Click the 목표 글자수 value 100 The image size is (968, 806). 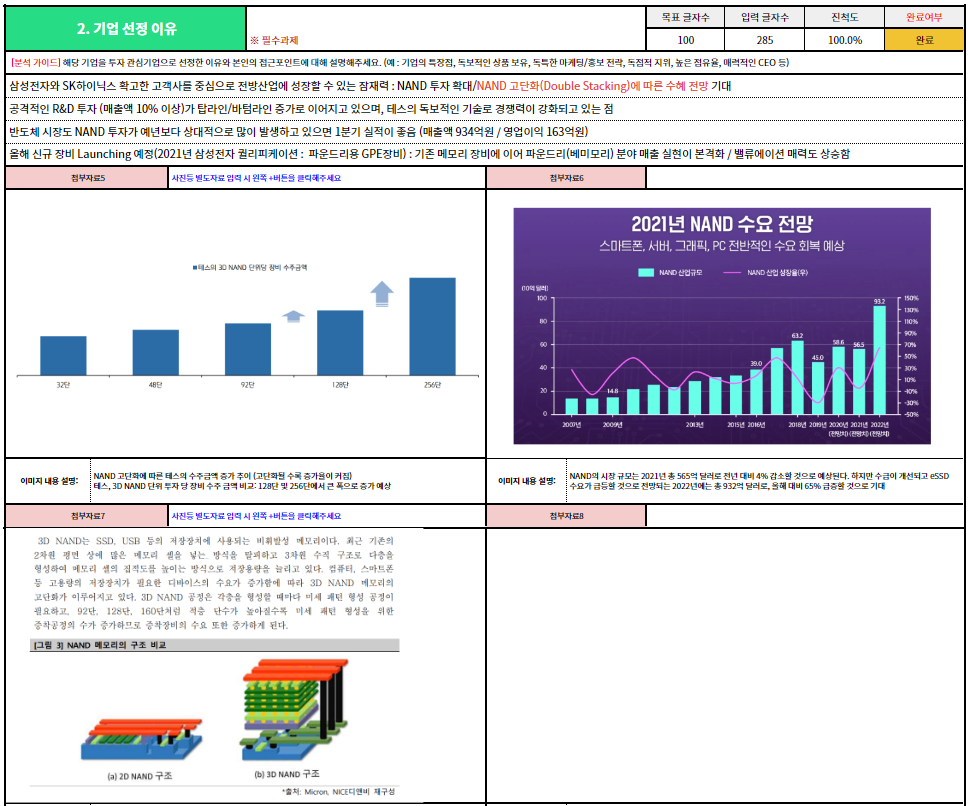tap(685, 40)
